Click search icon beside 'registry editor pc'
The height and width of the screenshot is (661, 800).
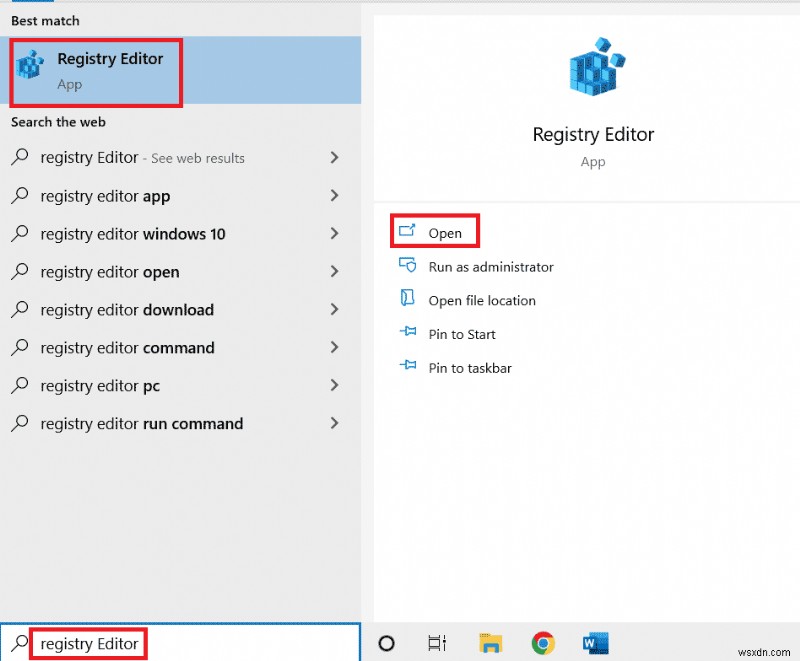click(19, 385)
